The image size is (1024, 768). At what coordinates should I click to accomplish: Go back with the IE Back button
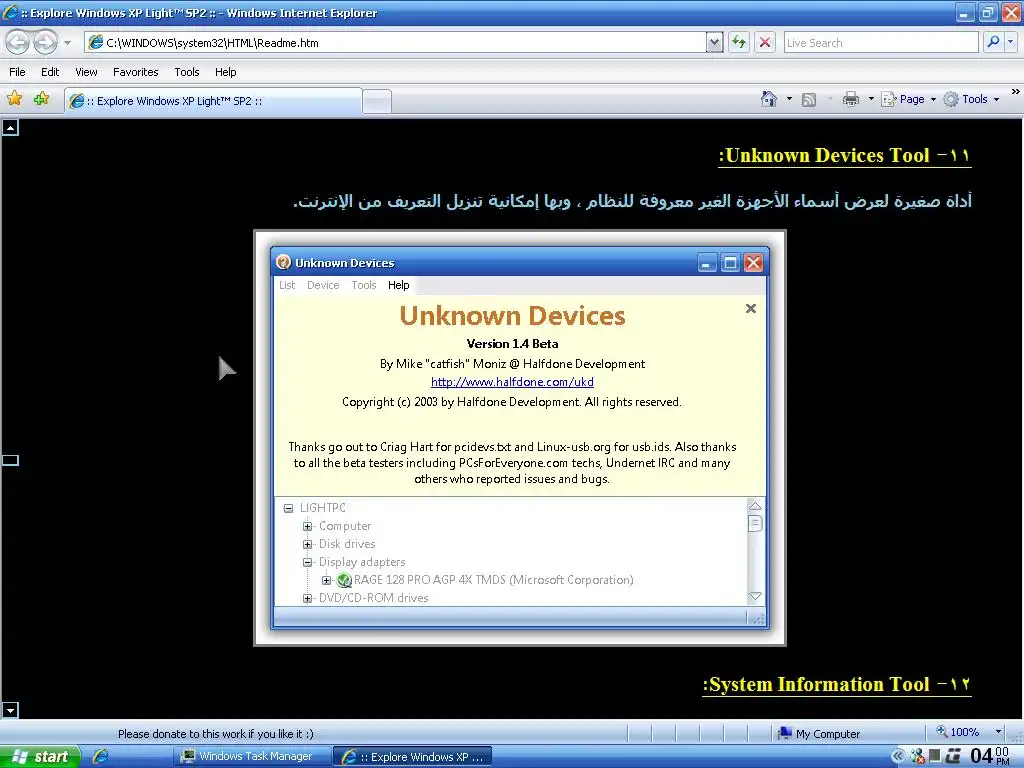point(18,43)
